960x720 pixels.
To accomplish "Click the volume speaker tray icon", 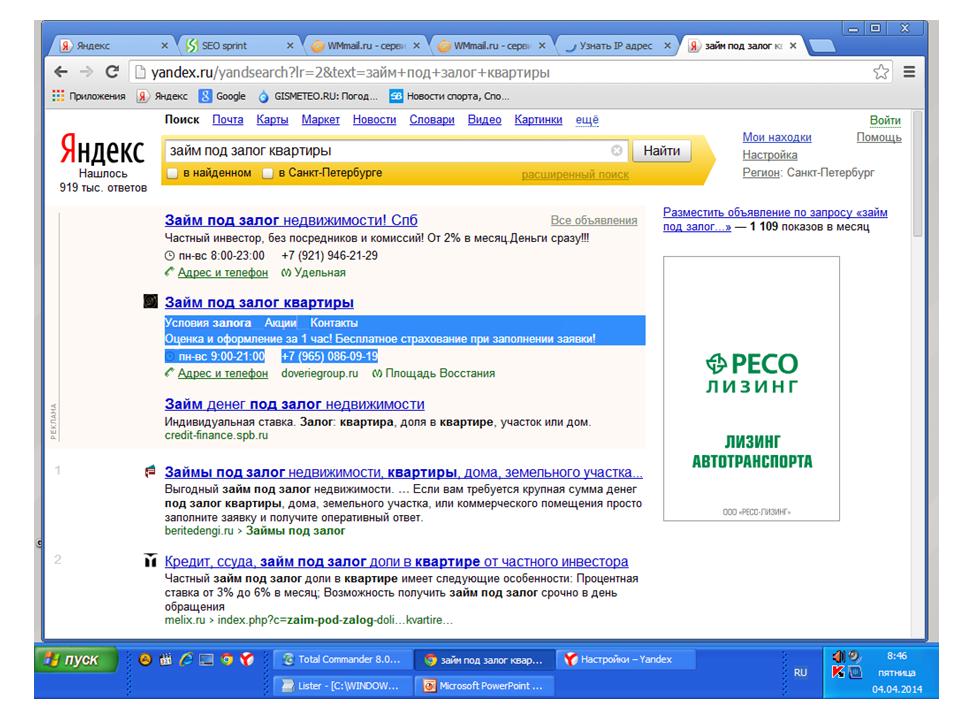I will click(x=838, y=656).
